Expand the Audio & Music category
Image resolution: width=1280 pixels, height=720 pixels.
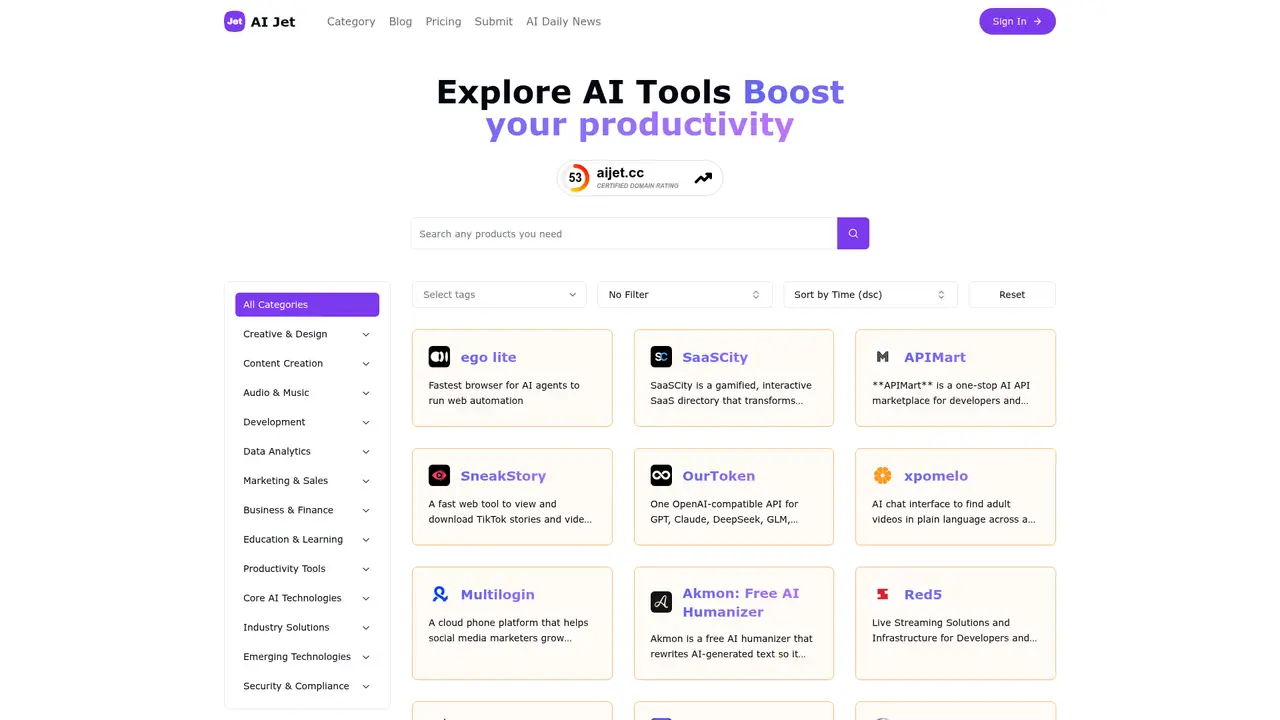click(307, 393)
